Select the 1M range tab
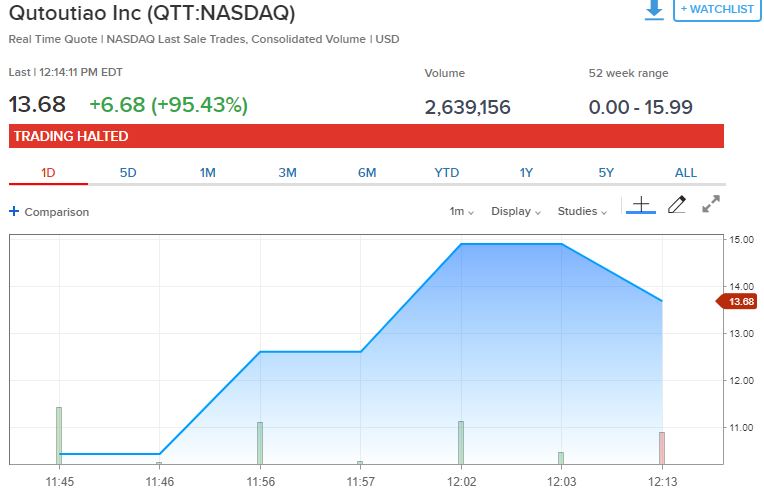Image resolution: width=764 pixels, height=493 pixels. click(x=208, y=172)
